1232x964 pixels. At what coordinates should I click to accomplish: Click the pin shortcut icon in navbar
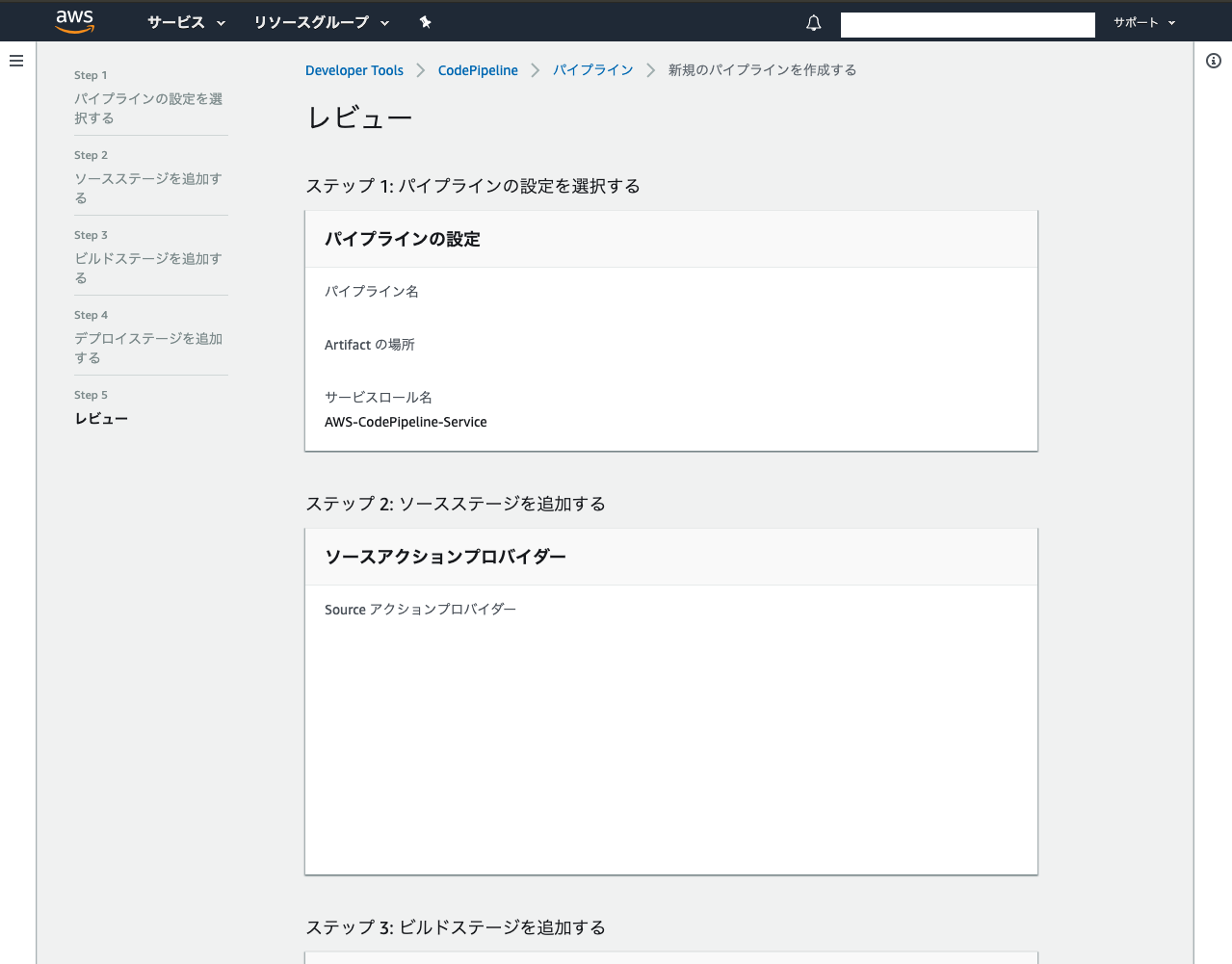(425, 21)
